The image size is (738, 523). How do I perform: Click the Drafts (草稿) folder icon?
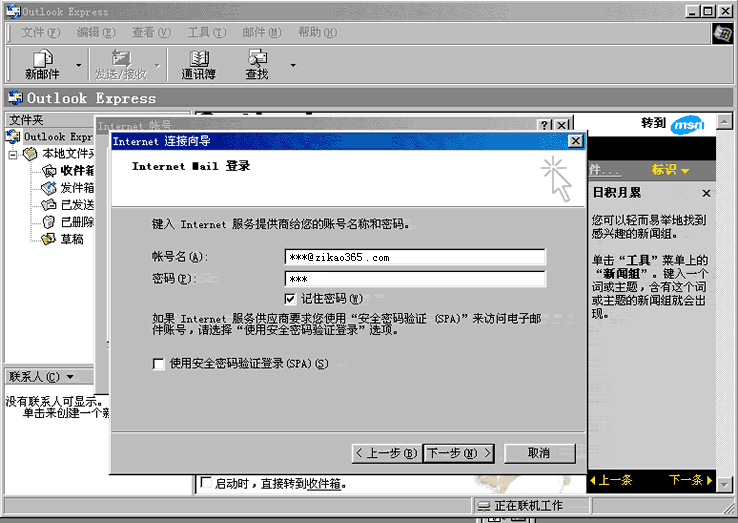pos(49,239)
